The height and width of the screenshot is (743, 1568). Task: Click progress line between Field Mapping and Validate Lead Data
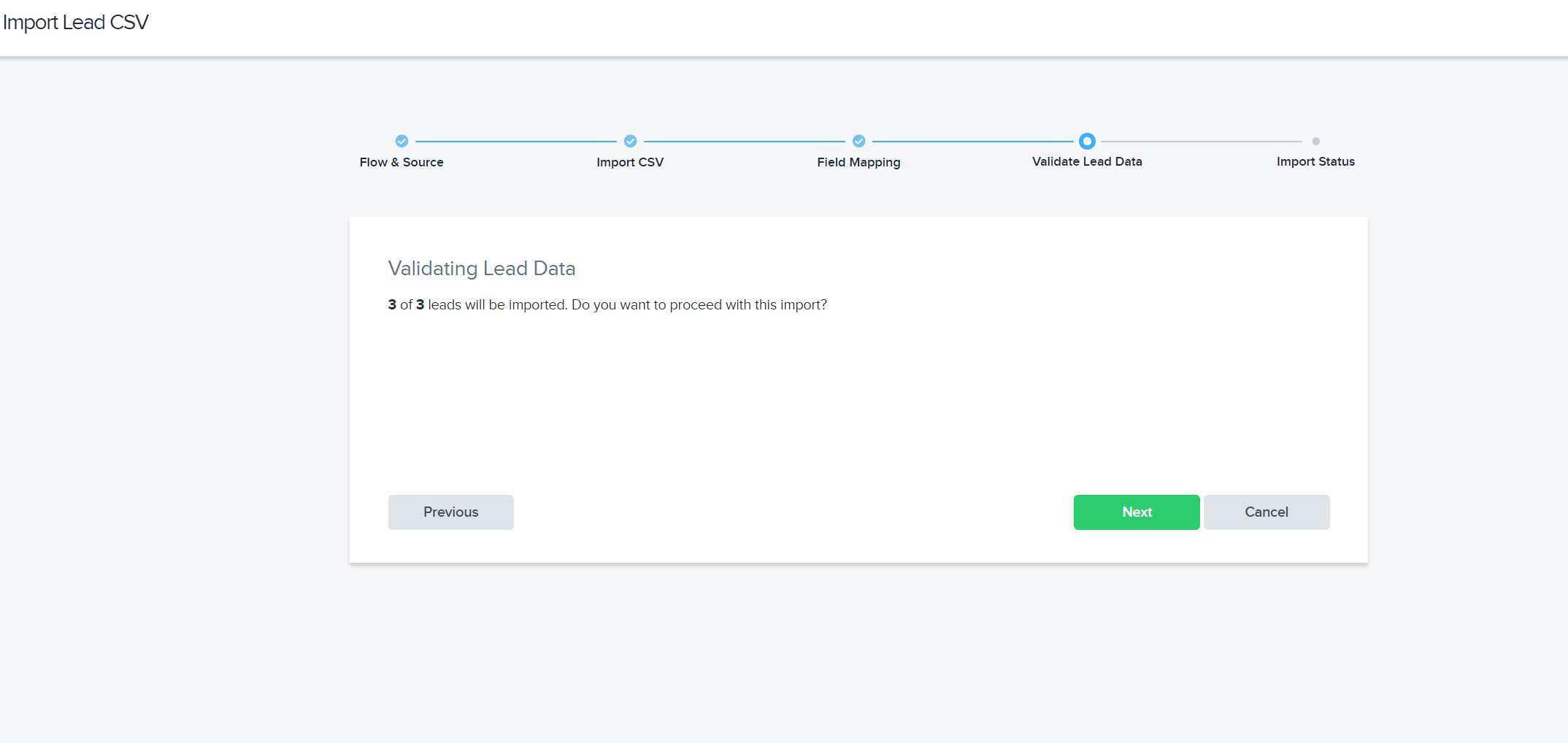972,142
